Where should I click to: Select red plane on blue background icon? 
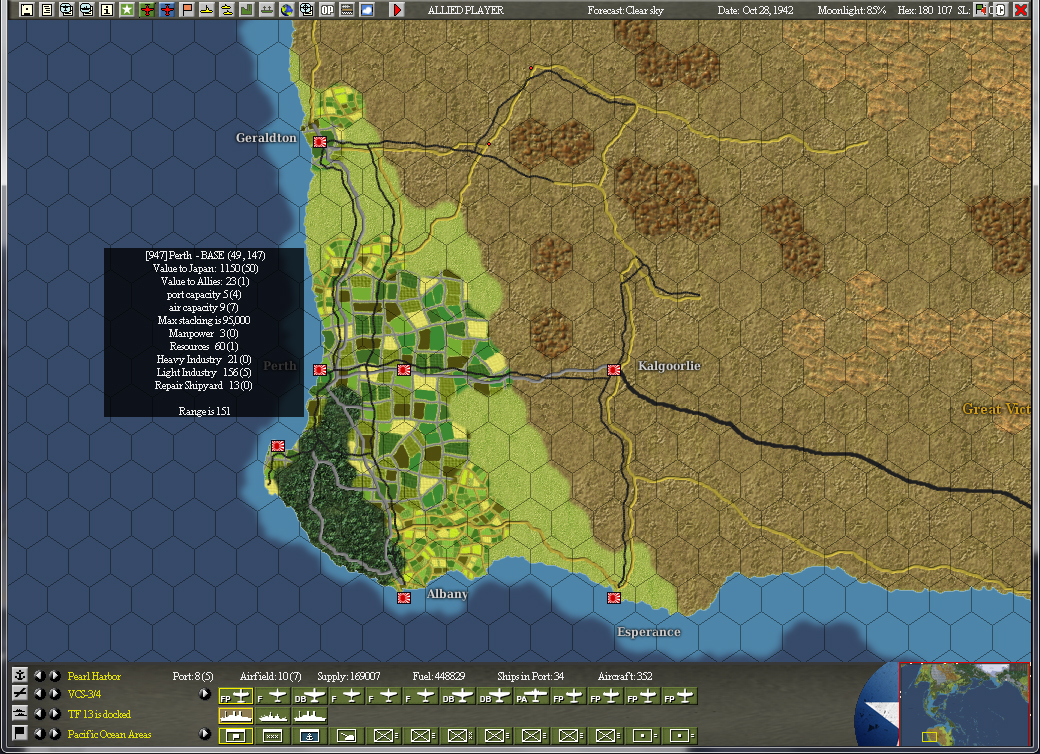[166, 10]
